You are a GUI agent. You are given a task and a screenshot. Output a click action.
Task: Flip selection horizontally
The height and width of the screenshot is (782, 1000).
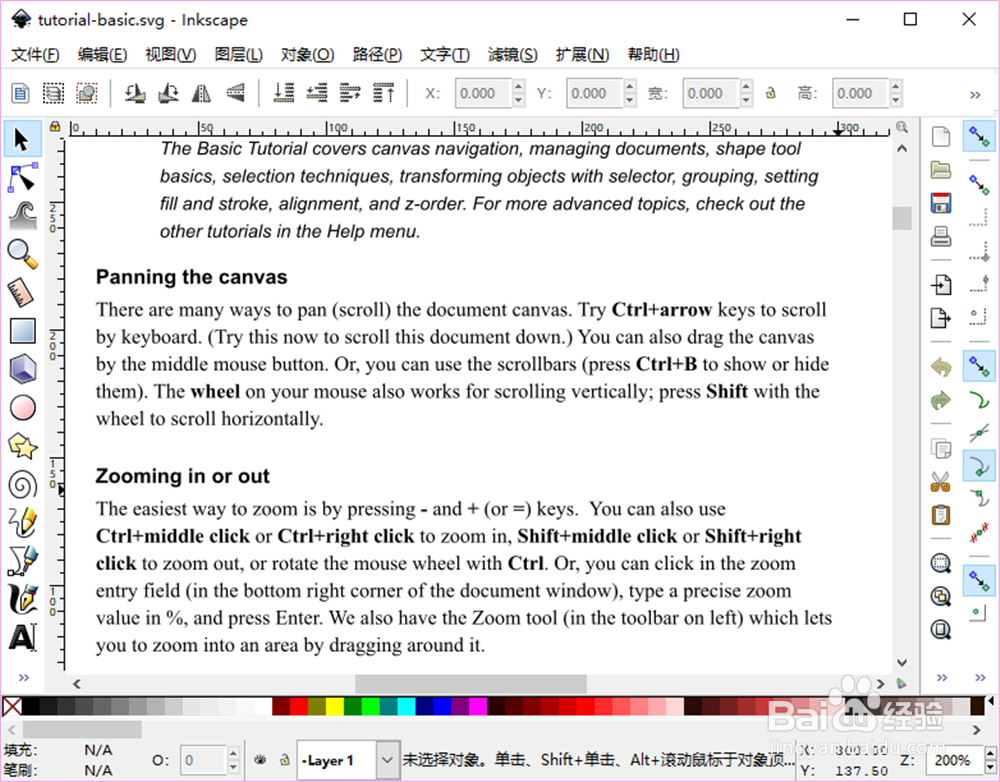click(x=202, y=93)
